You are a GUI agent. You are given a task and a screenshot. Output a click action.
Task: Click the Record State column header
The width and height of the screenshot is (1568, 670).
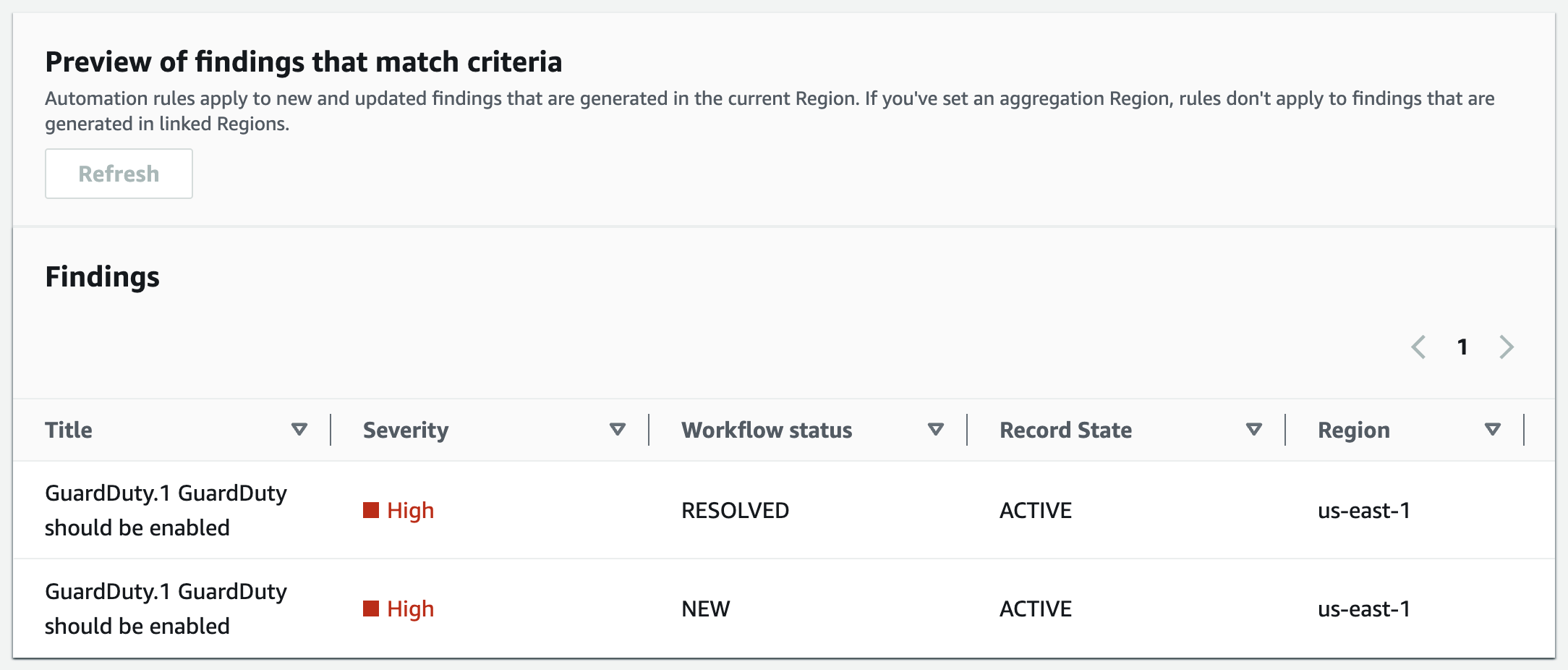(1065, 430)
